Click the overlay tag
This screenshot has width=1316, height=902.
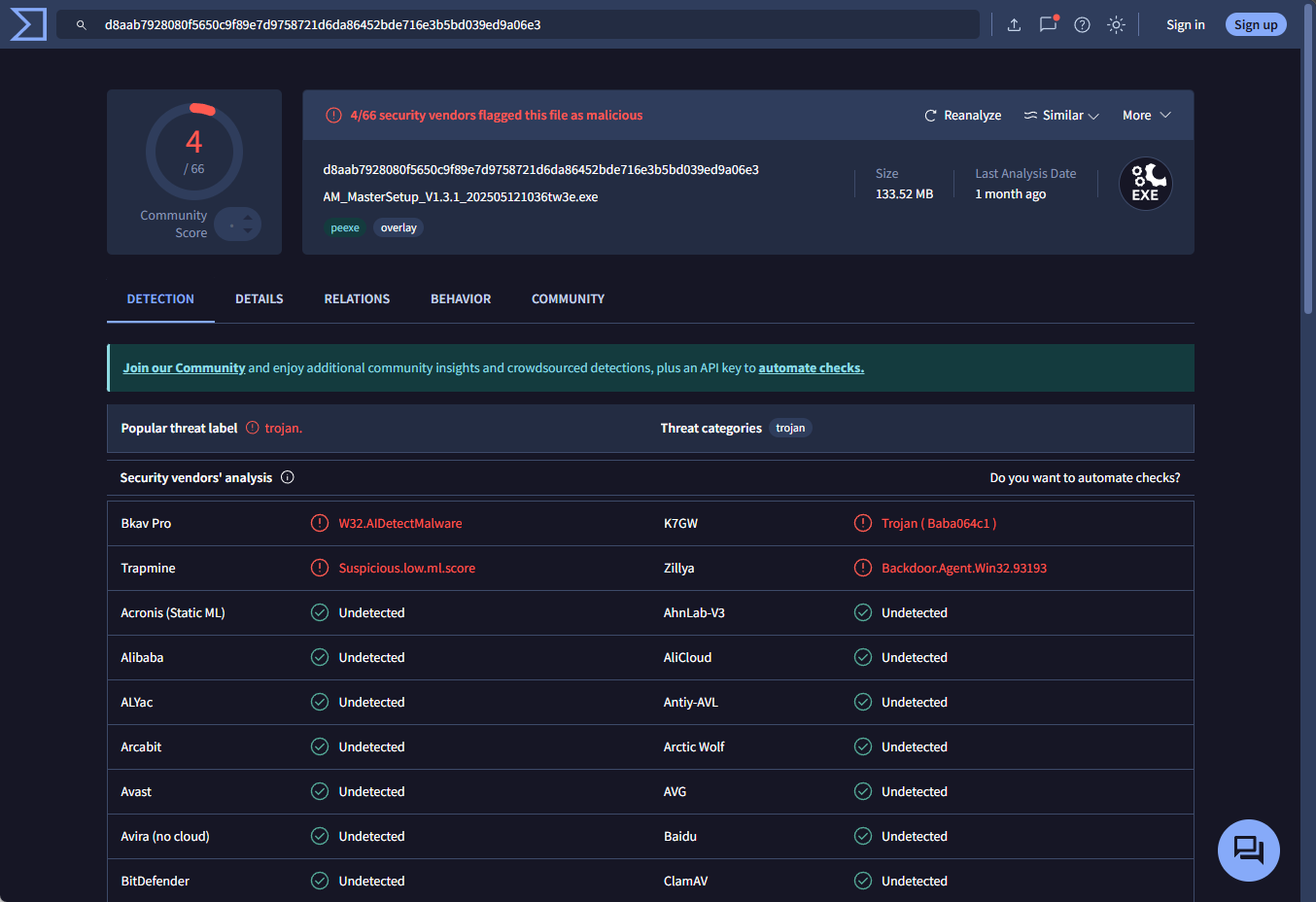click(398, 228)
